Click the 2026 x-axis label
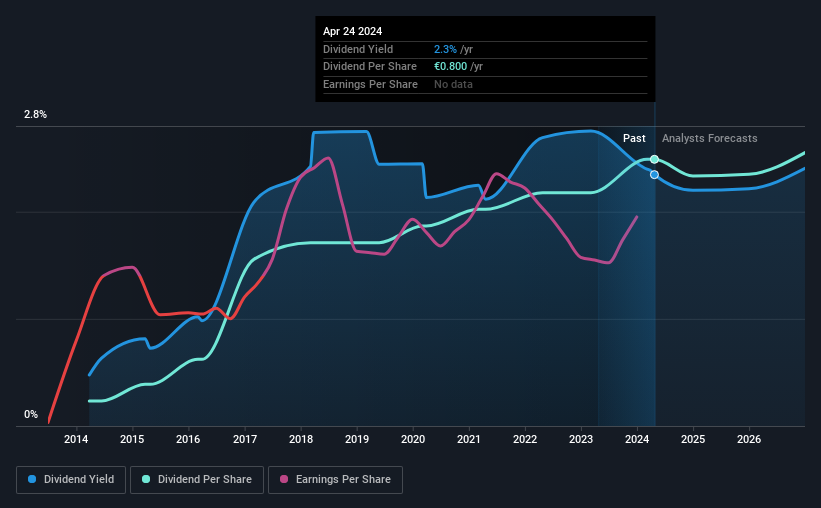821x508 pixels. (x=749, y=439)
